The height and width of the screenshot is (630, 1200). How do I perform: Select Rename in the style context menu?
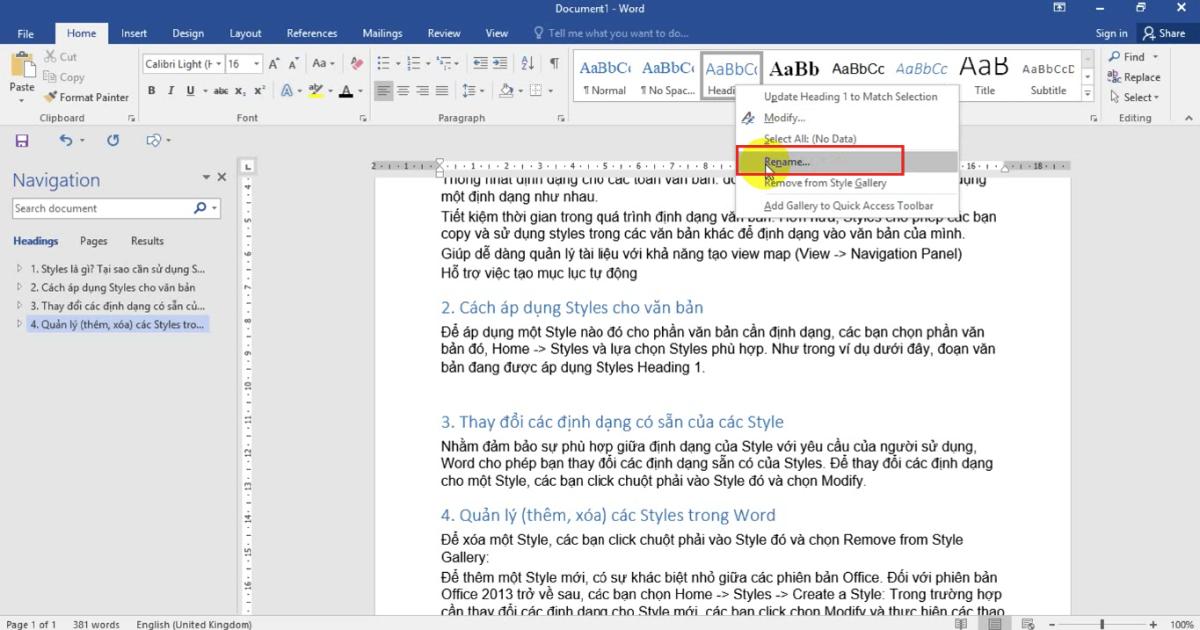(x=787, y=161)
